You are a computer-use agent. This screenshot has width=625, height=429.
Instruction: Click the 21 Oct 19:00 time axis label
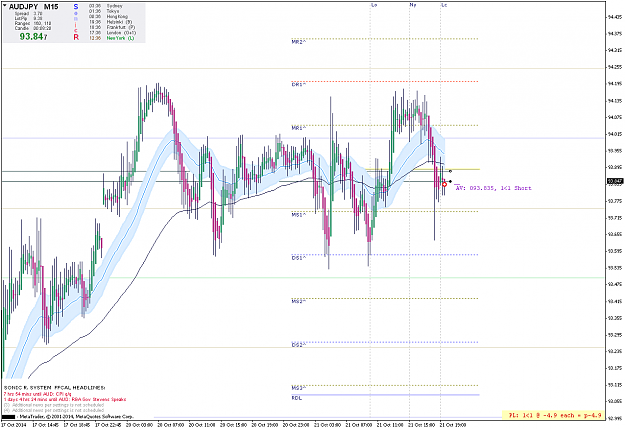(452, 425)
